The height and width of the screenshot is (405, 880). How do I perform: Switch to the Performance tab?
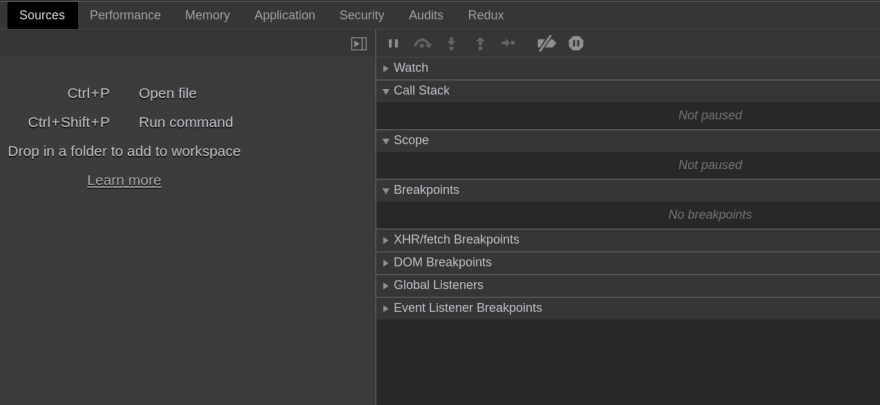(x=125, y=15)
